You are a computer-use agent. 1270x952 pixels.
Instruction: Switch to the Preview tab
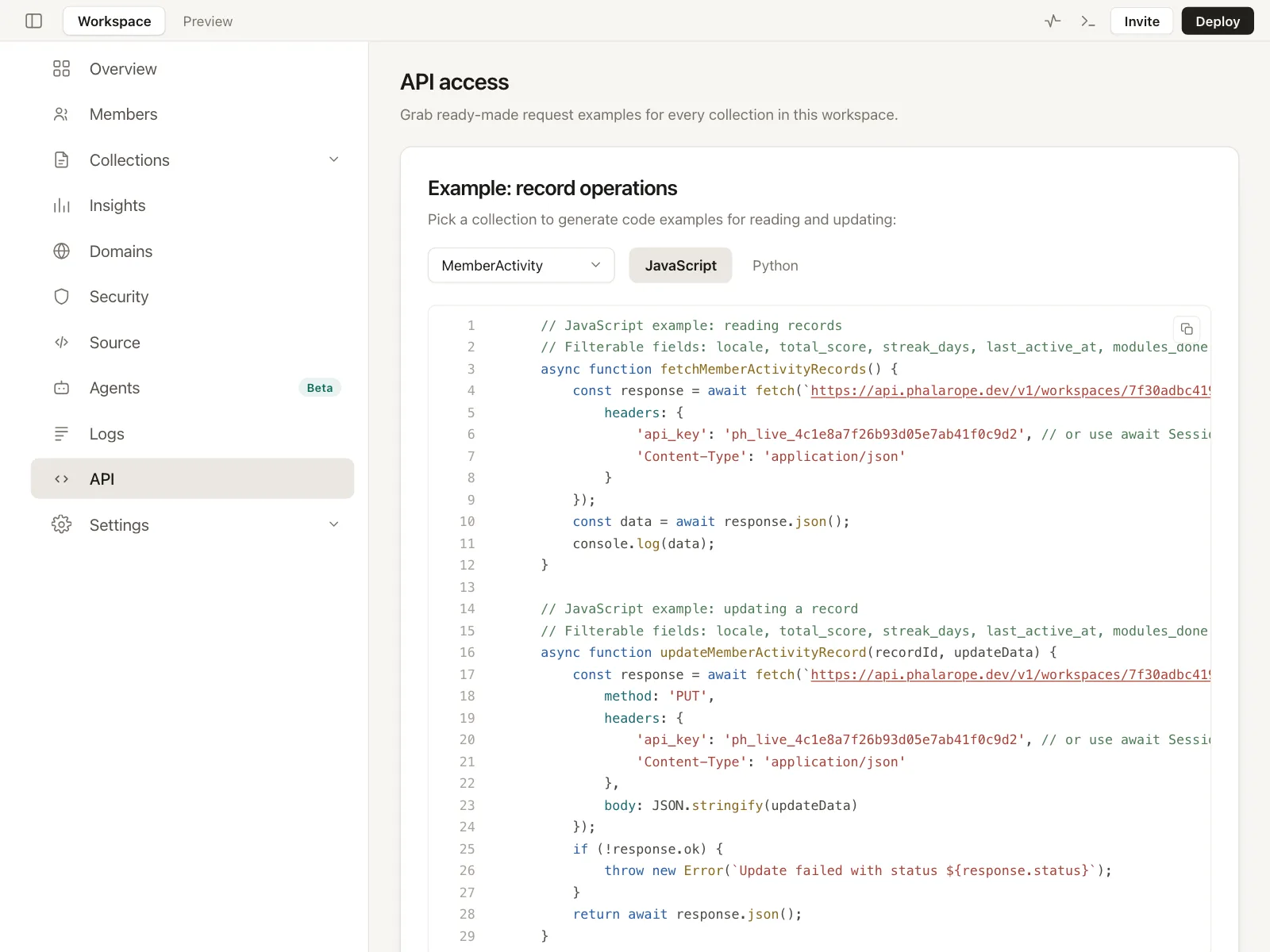point(208,21)
